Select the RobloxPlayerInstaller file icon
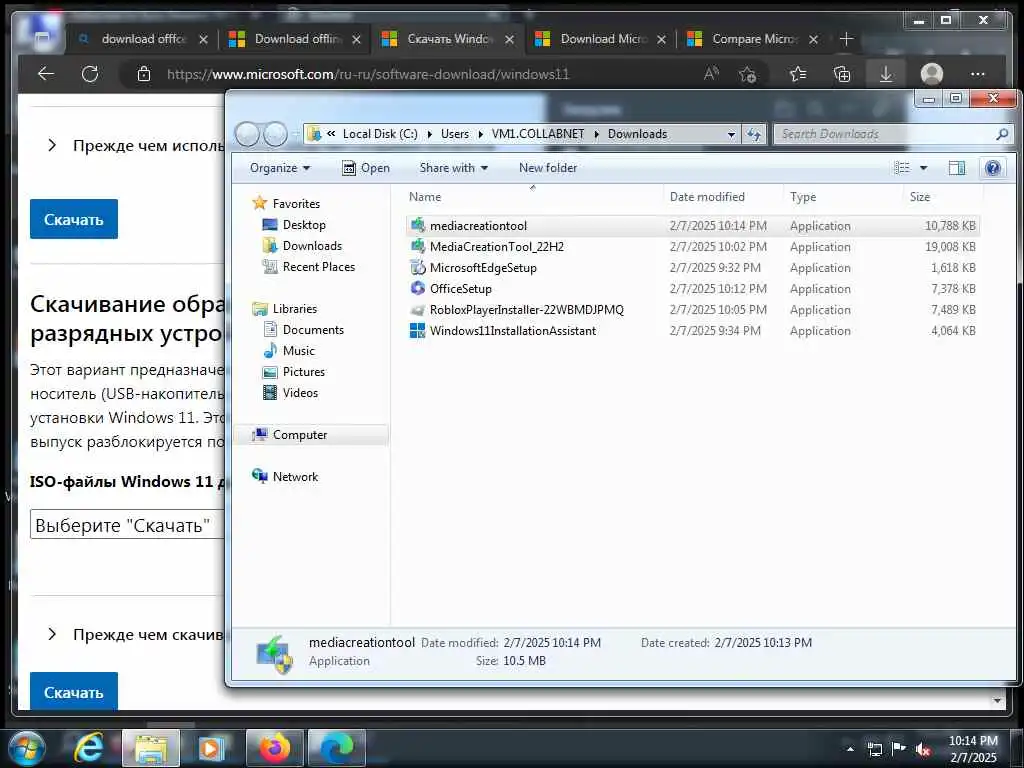 418,310
